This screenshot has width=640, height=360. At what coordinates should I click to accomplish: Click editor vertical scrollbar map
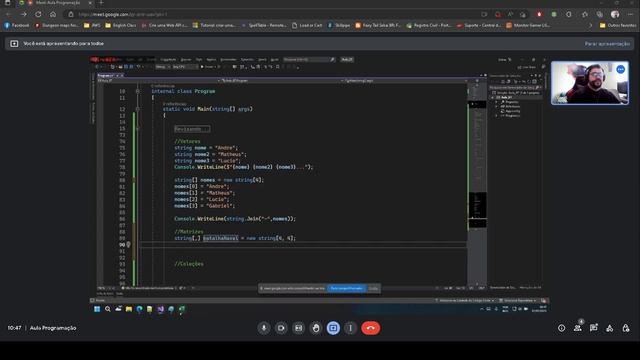477,184
